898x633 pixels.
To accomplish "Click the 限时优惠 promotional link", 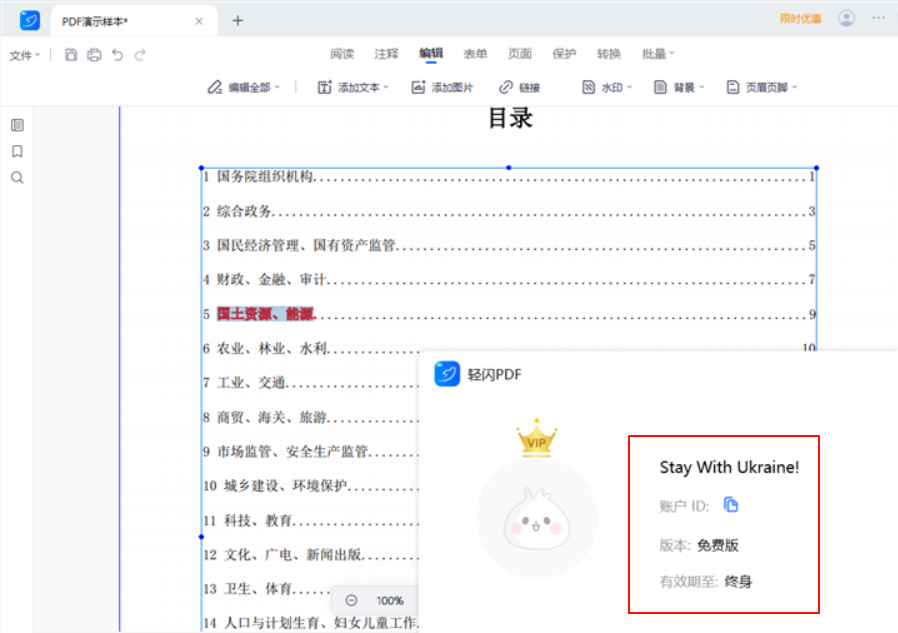I will 801,18.
